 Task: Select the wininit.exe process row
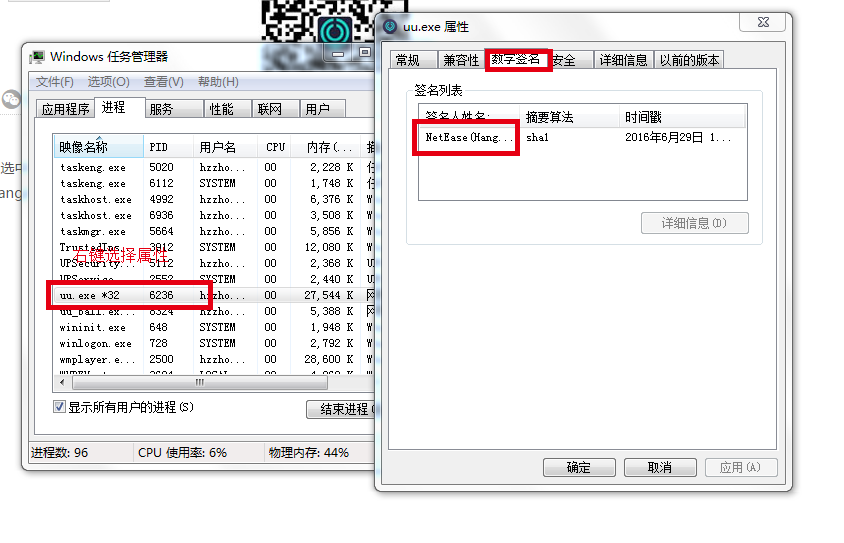tap(214, 327)
